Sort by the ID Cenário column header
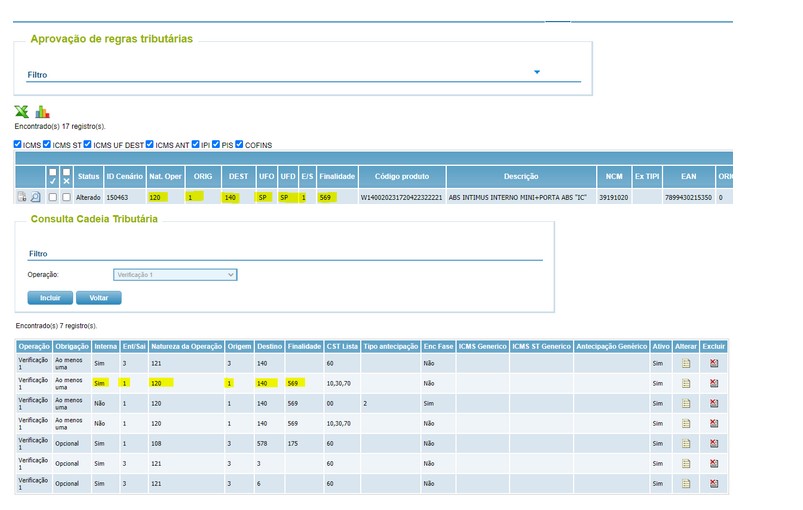The width and height of the screenshot is (803, 510). [x=124, y=176]
